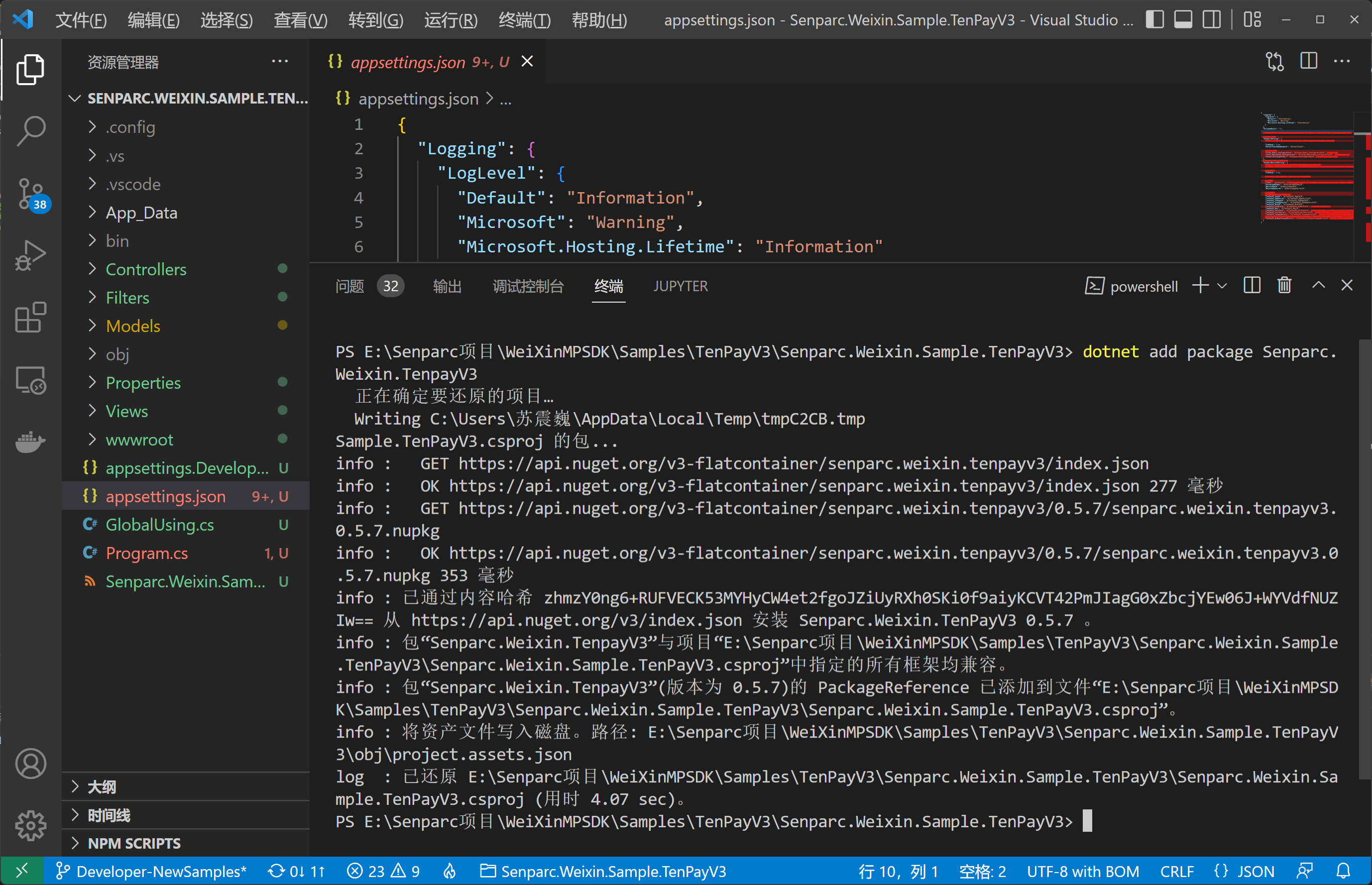Expand the App_Data folder
This screenshot has height=885, width=1372.
tap(186, 212)
